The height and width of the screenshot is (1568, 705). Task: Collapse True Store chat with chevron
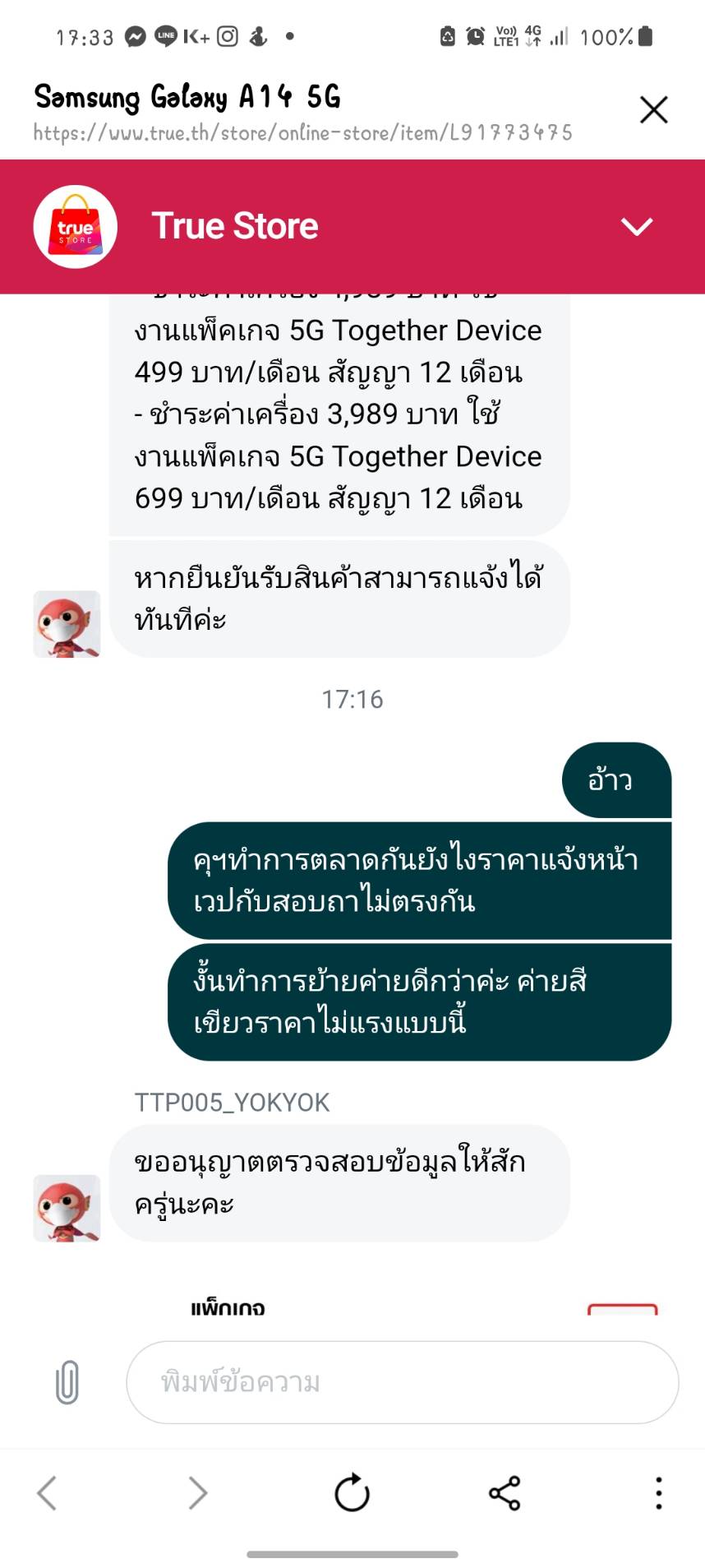(637, 227)
